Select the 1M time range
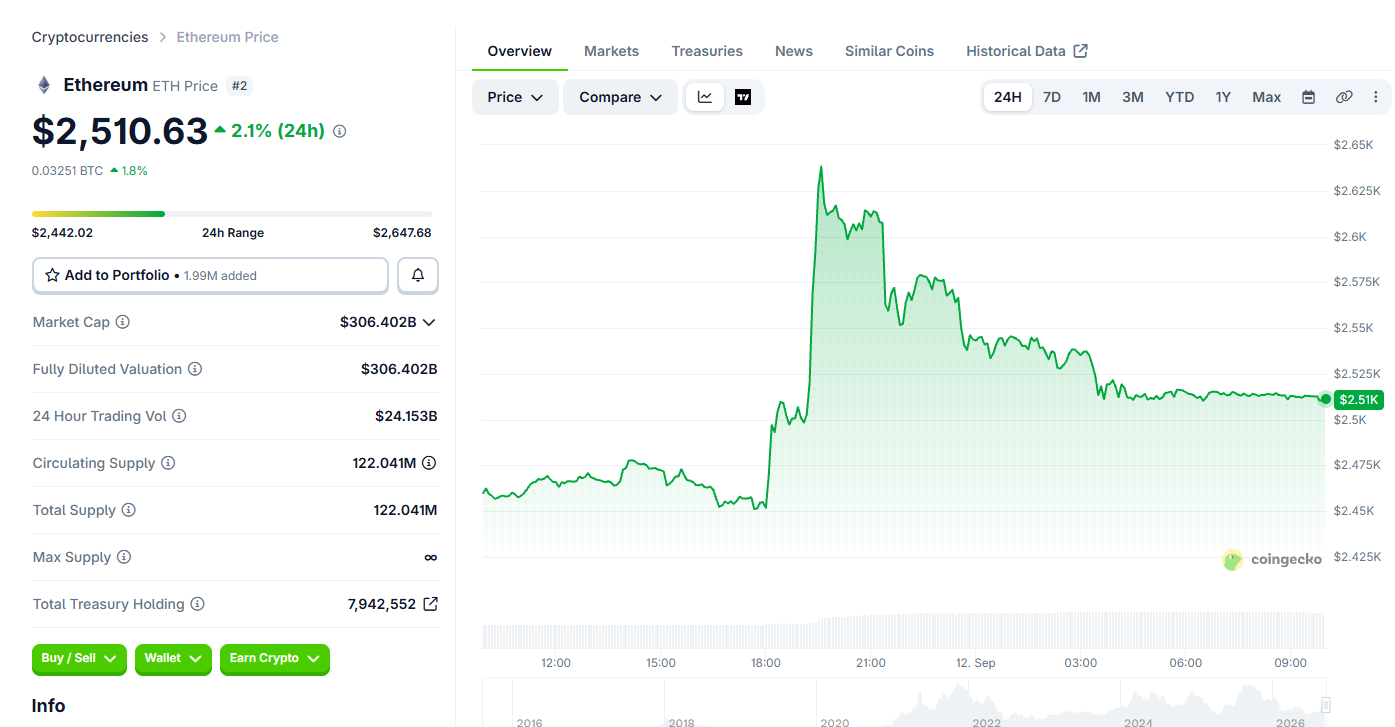This screenshot has height=727, width=1395. (x=1091, y=97)
